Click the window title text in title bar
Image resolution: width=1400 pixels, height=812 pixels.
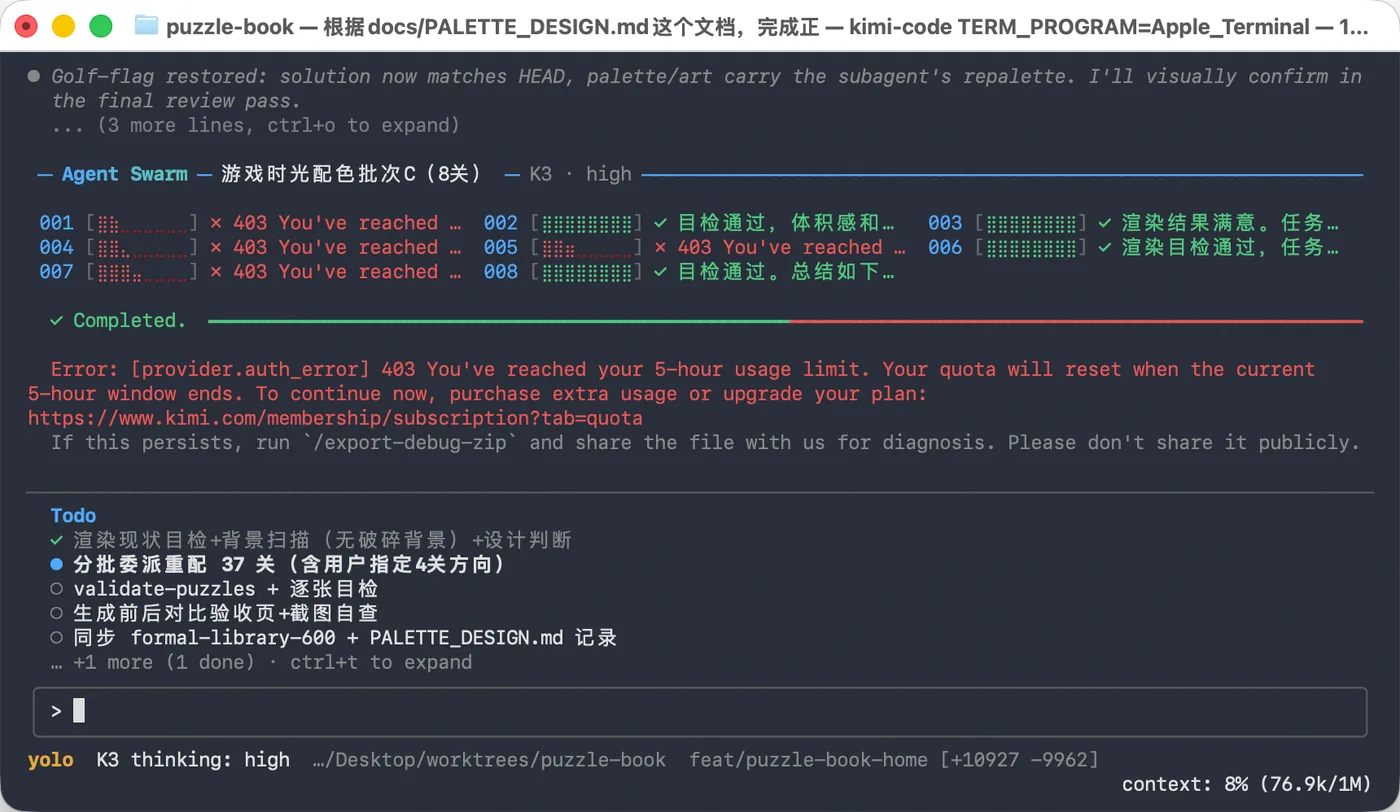(x=767, y=27)
